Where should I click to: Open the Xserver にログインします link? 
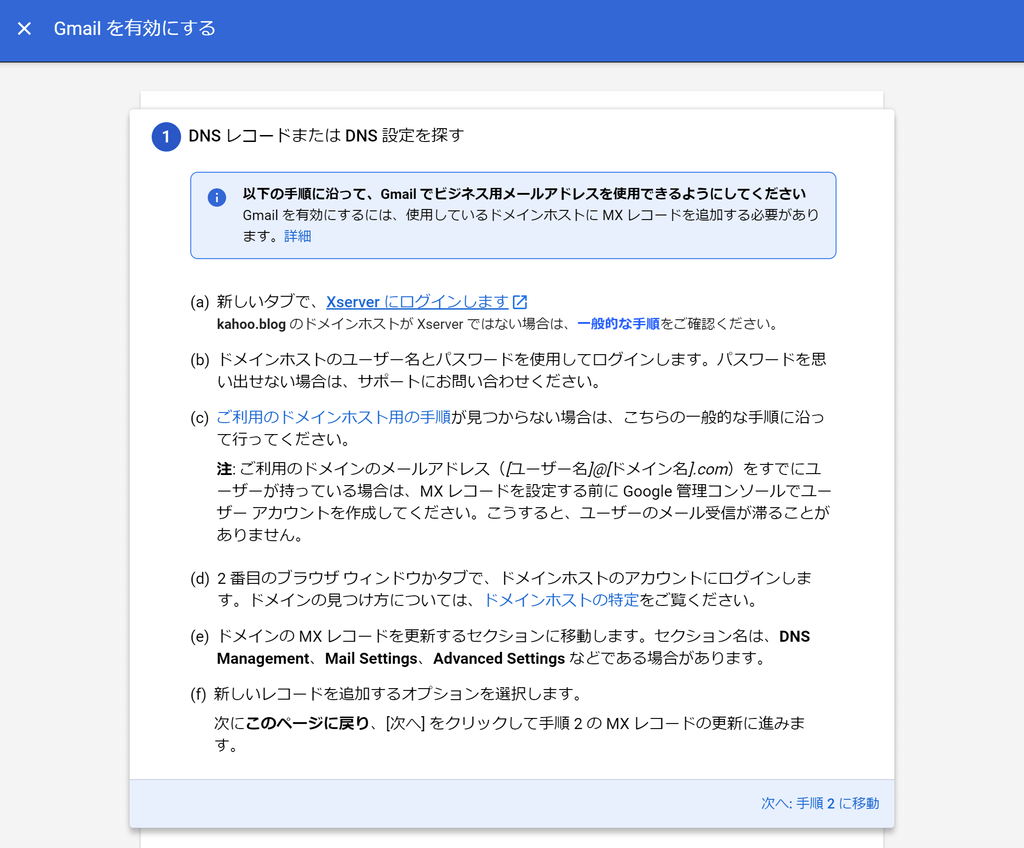coord(417,302)
